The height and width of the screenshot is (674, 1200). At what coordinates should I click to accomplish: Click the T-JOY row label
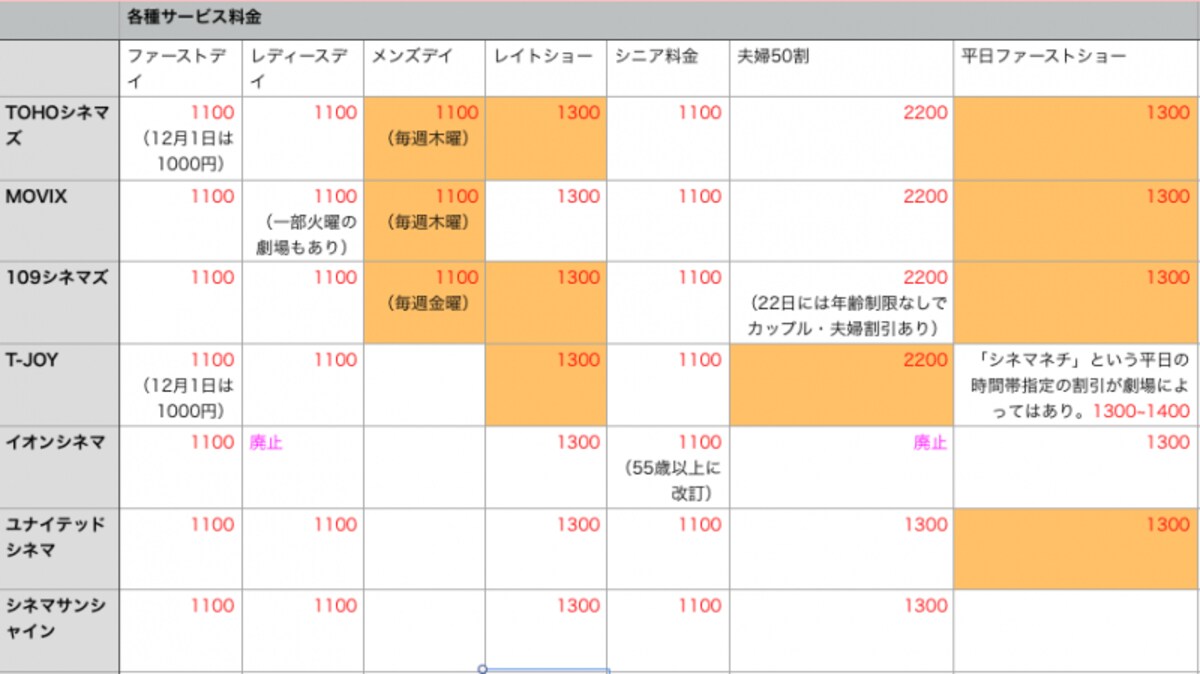point(60,386)
